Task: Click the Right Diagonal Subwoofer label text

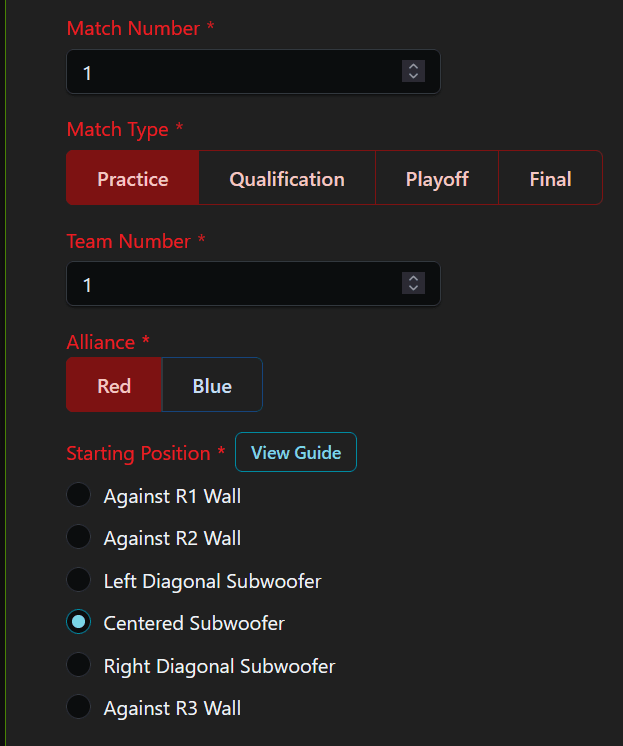Action: click(219, 666)
